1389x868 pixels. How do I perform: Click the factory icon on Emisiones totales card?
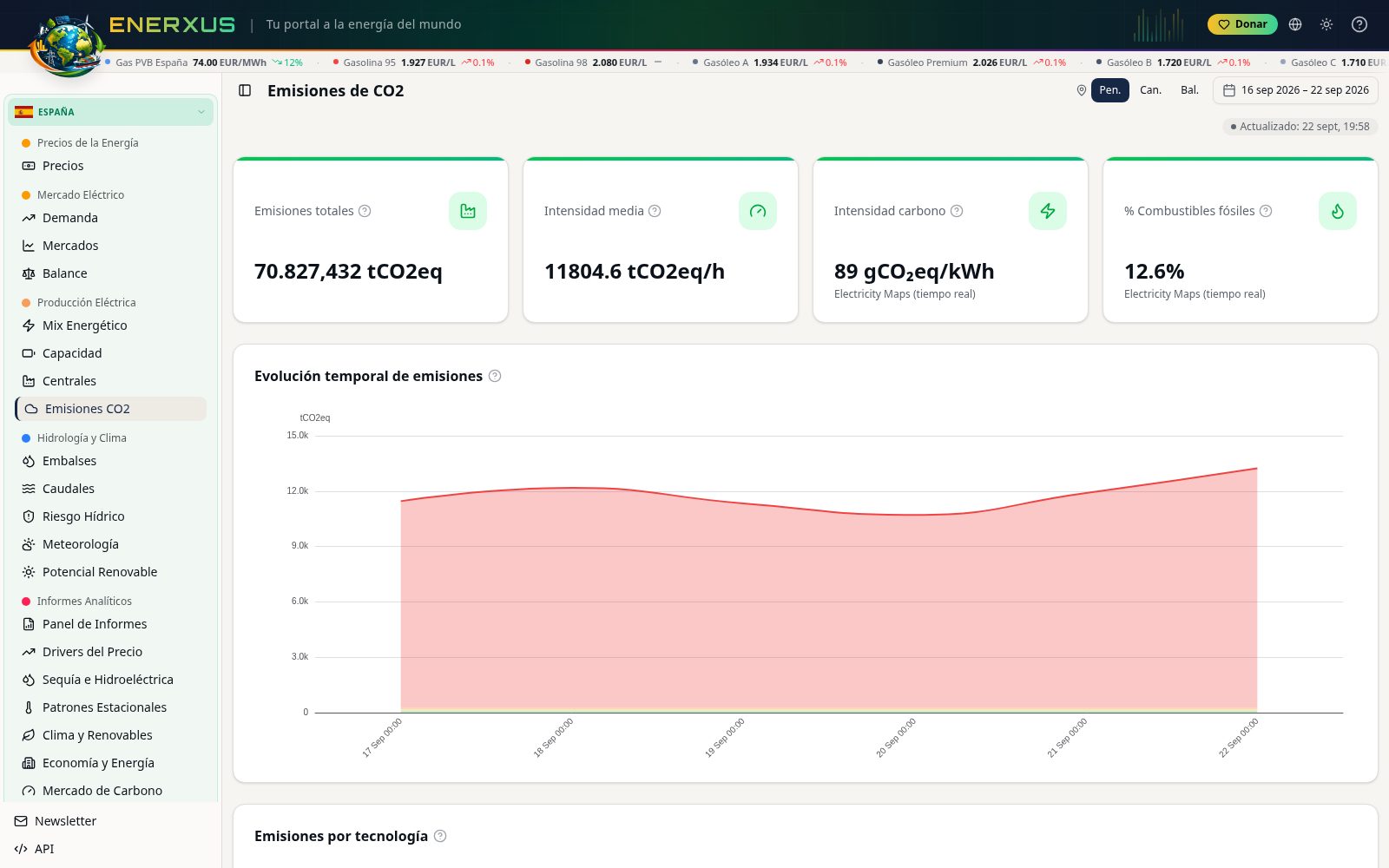468,211
